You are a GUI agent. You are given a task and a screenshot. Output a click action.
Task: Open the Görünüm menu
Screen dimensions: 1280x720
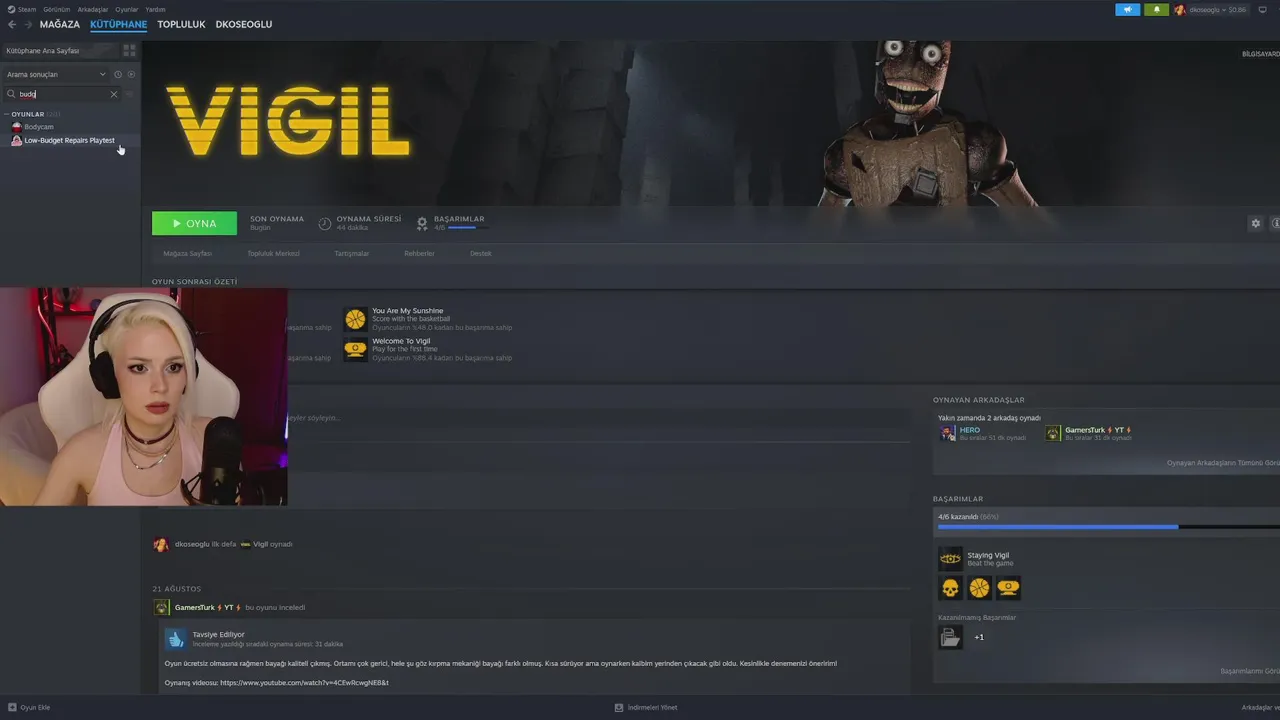[x=57, y=9]
